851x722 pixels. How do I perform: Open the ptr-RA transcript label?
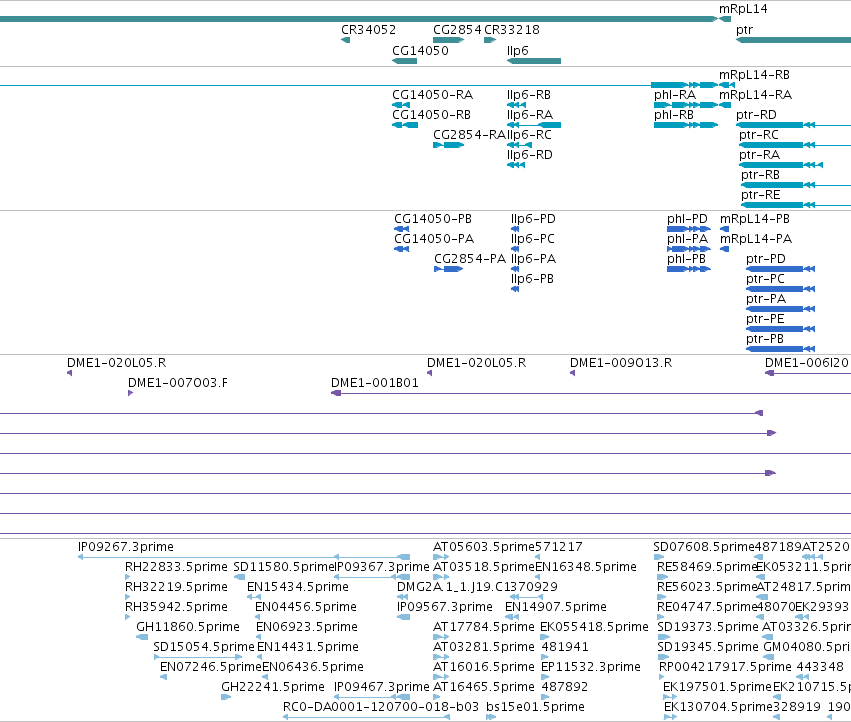(x=759, y=155)
